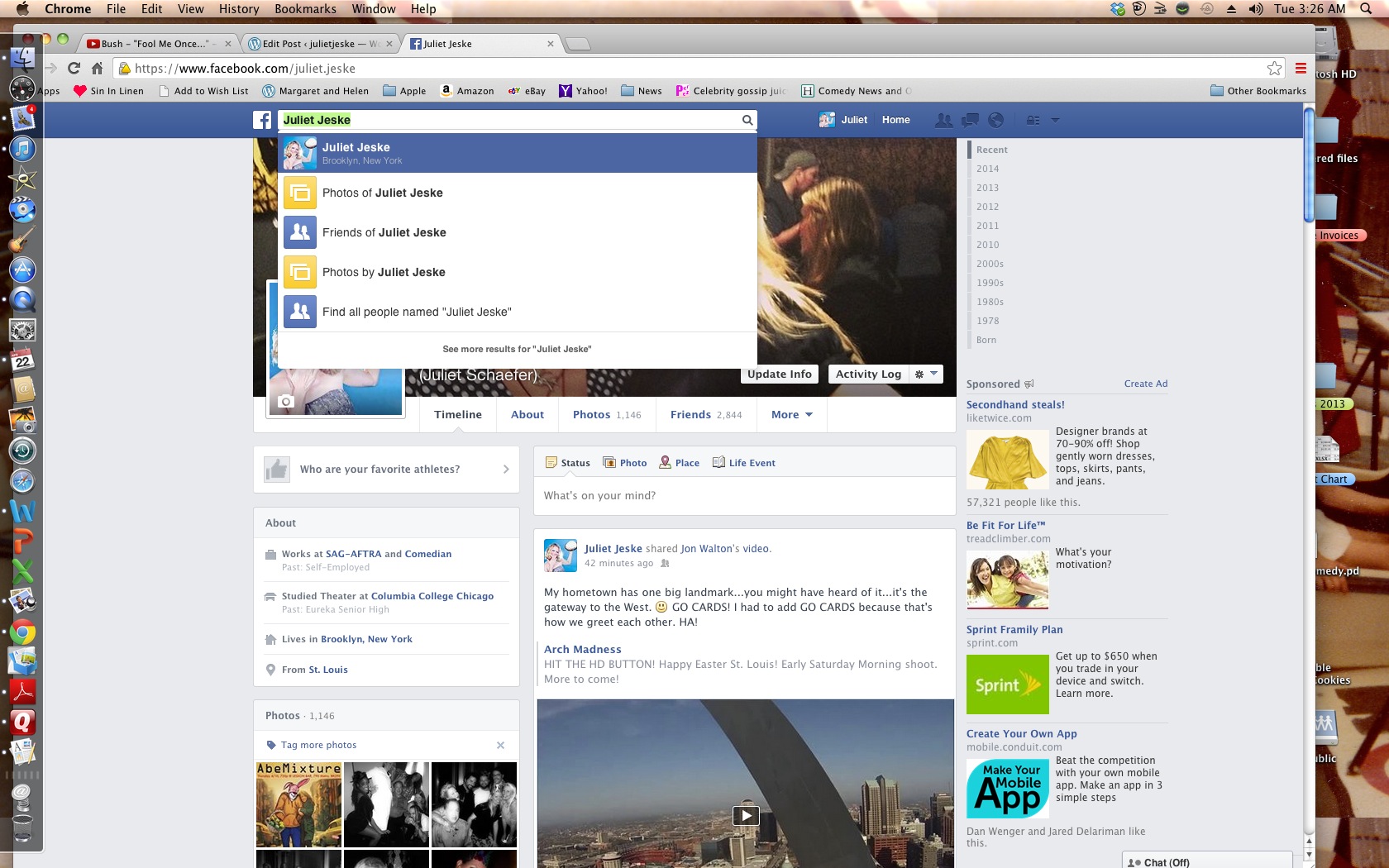Screen dimensions: 1389x868
Task: Expand the More profile dropdown
Action: tap(791, 415)
